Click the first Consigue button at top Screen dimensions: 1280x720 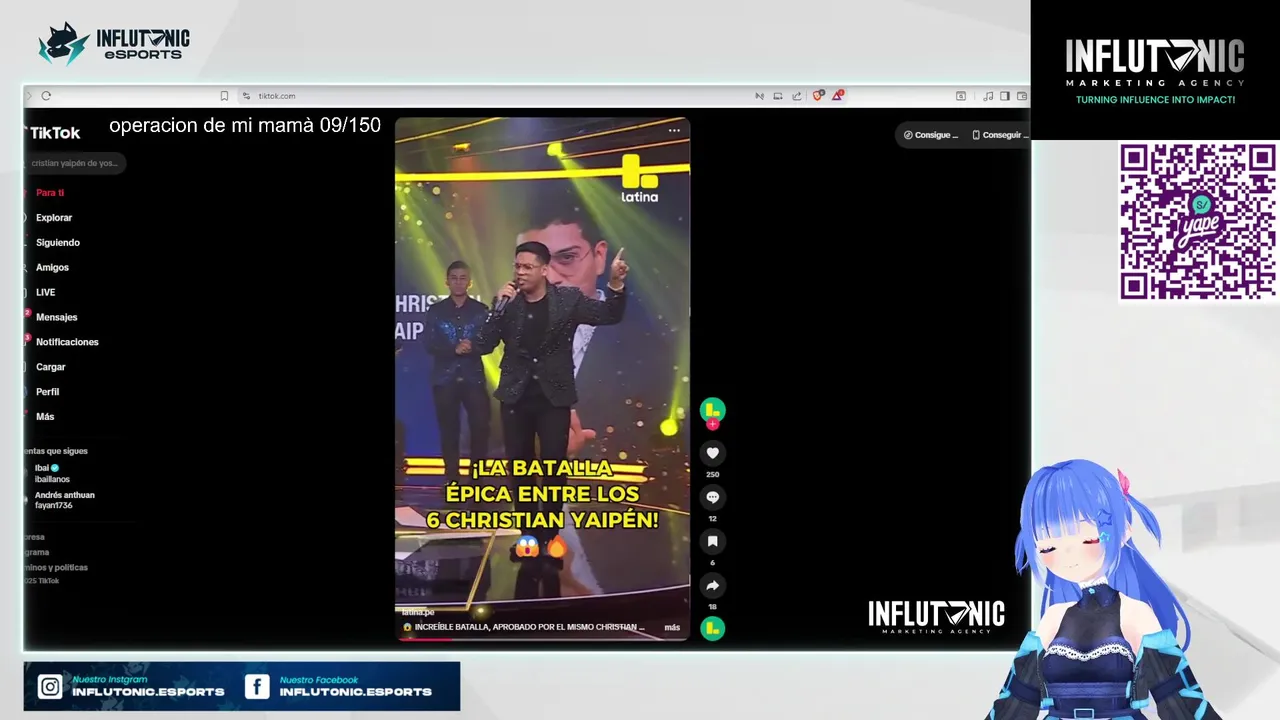[x=931, y=135]
